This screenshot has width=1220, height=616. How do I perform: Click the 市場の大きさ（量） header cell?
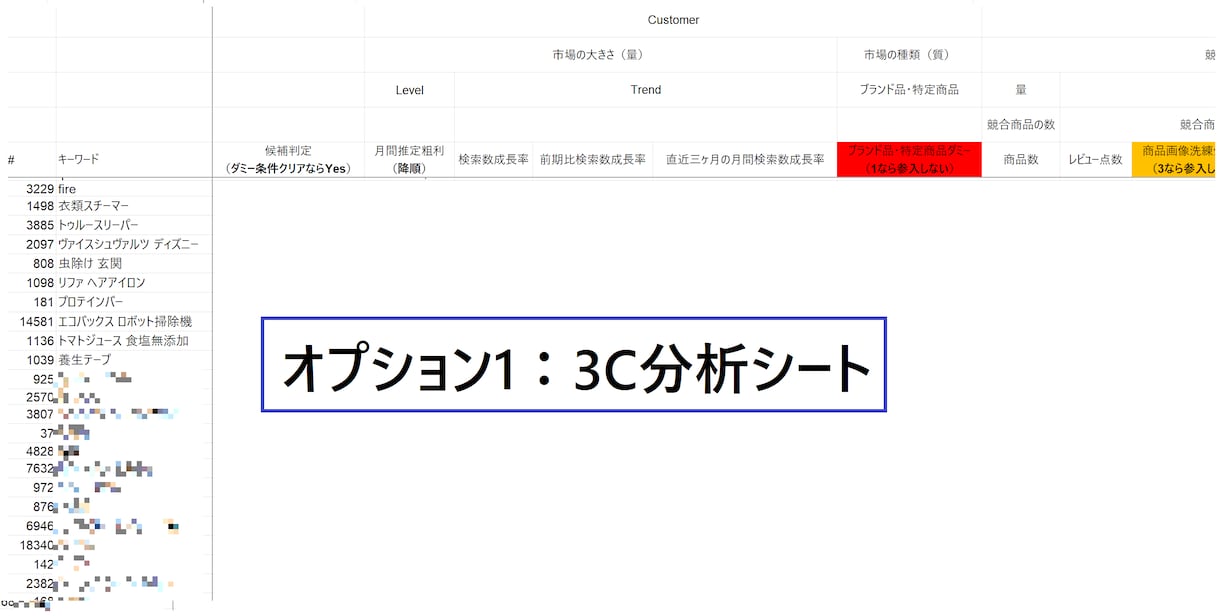tap(600, 55)
